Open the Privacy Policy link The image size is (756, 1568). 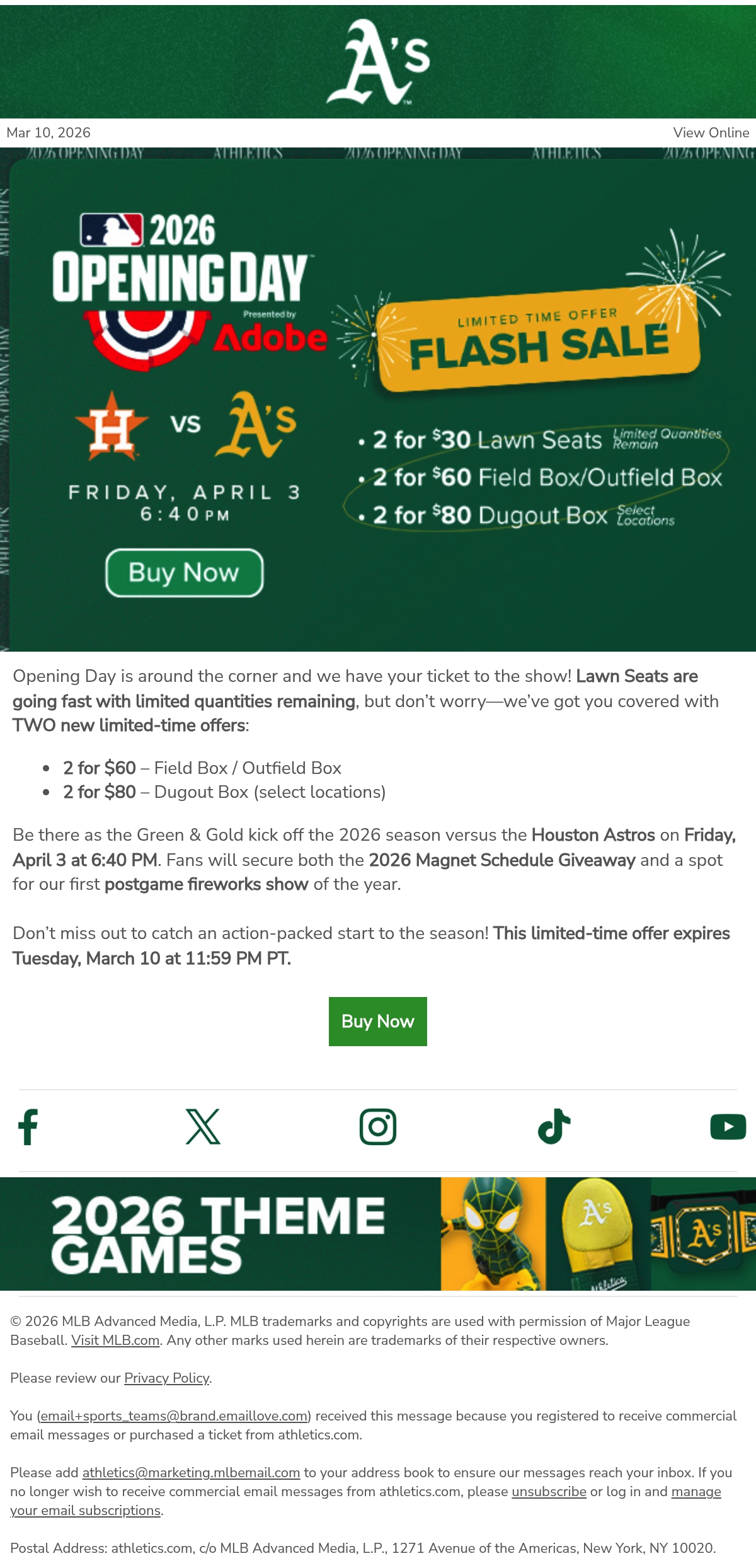(x=167, y=1378)
